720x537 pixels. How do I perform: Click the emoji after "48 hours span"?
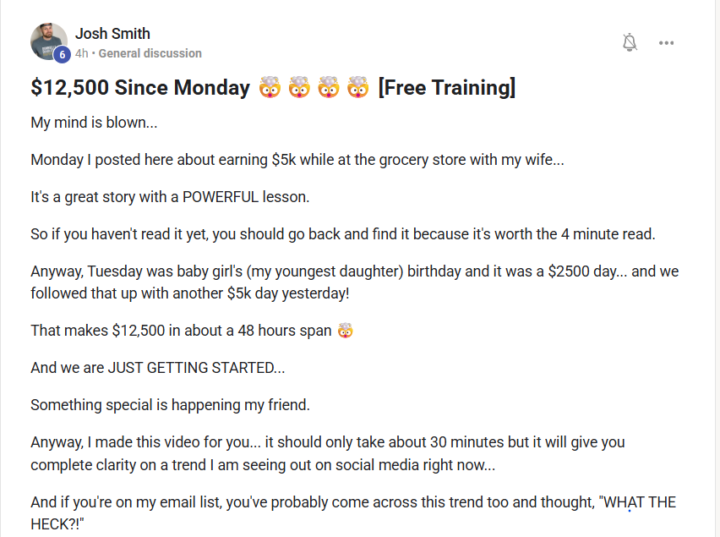tap(346, 330)
